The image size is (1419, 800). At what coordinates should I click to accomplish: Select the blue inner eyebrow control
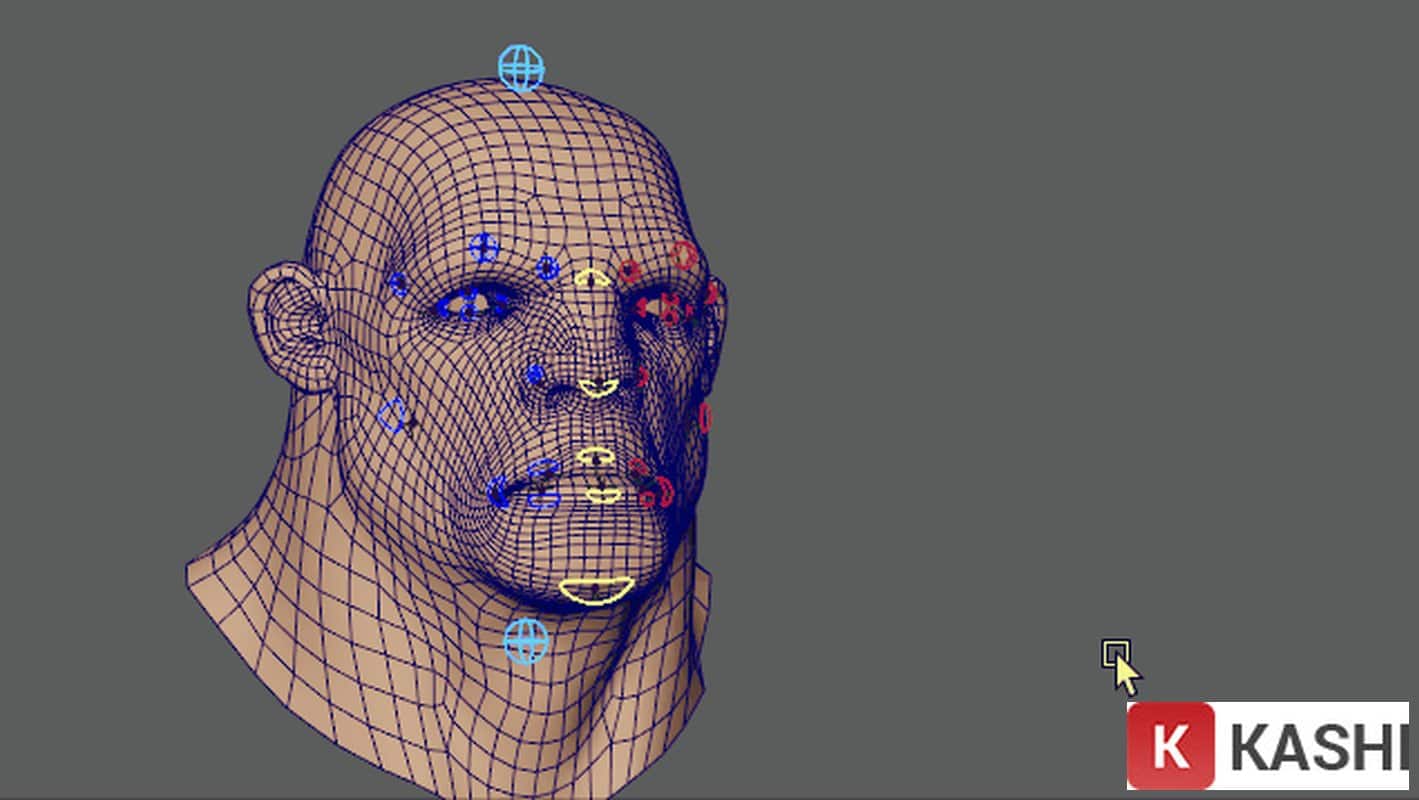pos(547,268)
